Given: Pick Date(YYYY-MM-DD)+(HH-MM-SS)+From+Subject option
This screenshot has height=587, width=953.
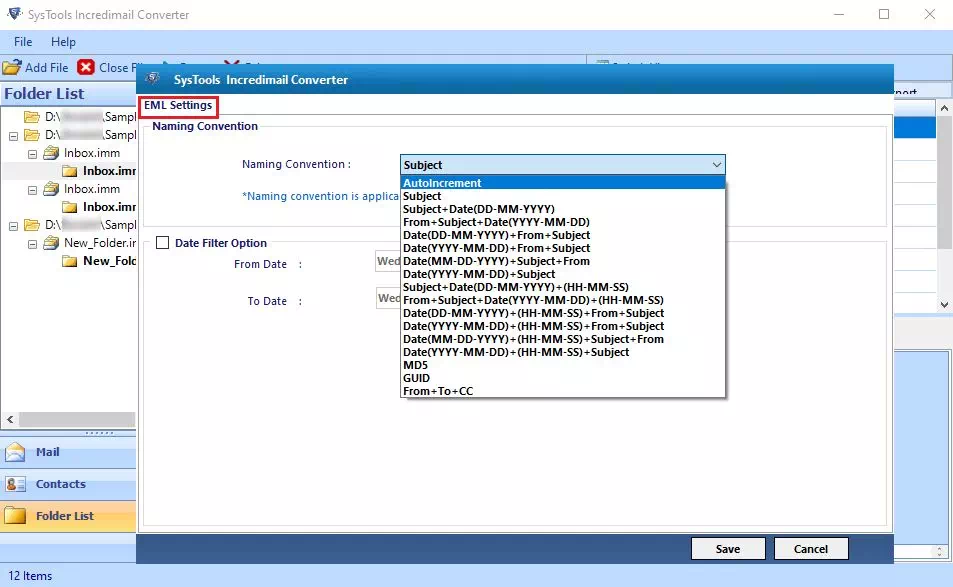Looking at the screenshot, I should point(562,326).
